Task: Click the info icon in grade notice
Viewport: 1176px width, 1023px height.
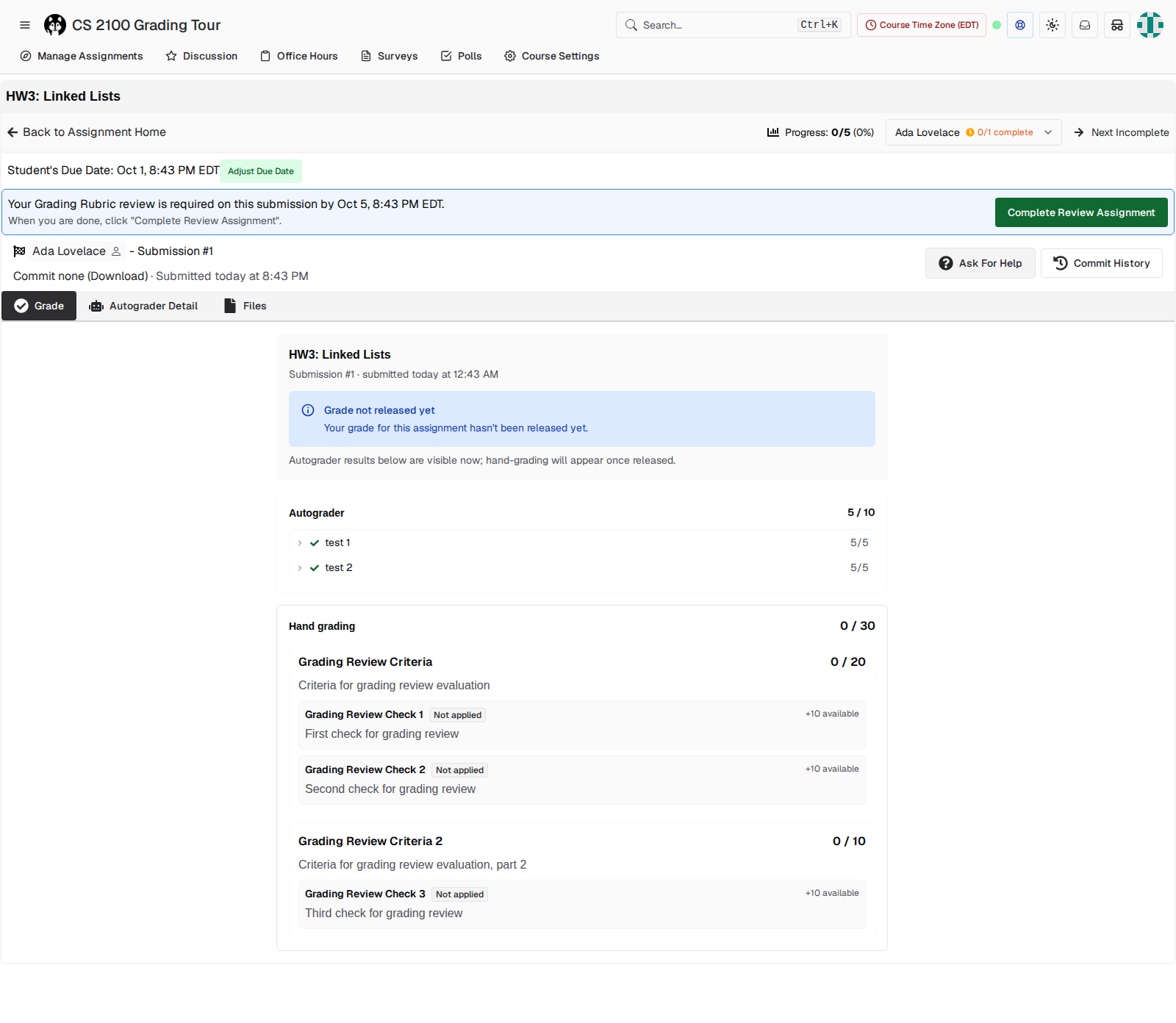Action: pyautogui.click(x=308, y=410)
